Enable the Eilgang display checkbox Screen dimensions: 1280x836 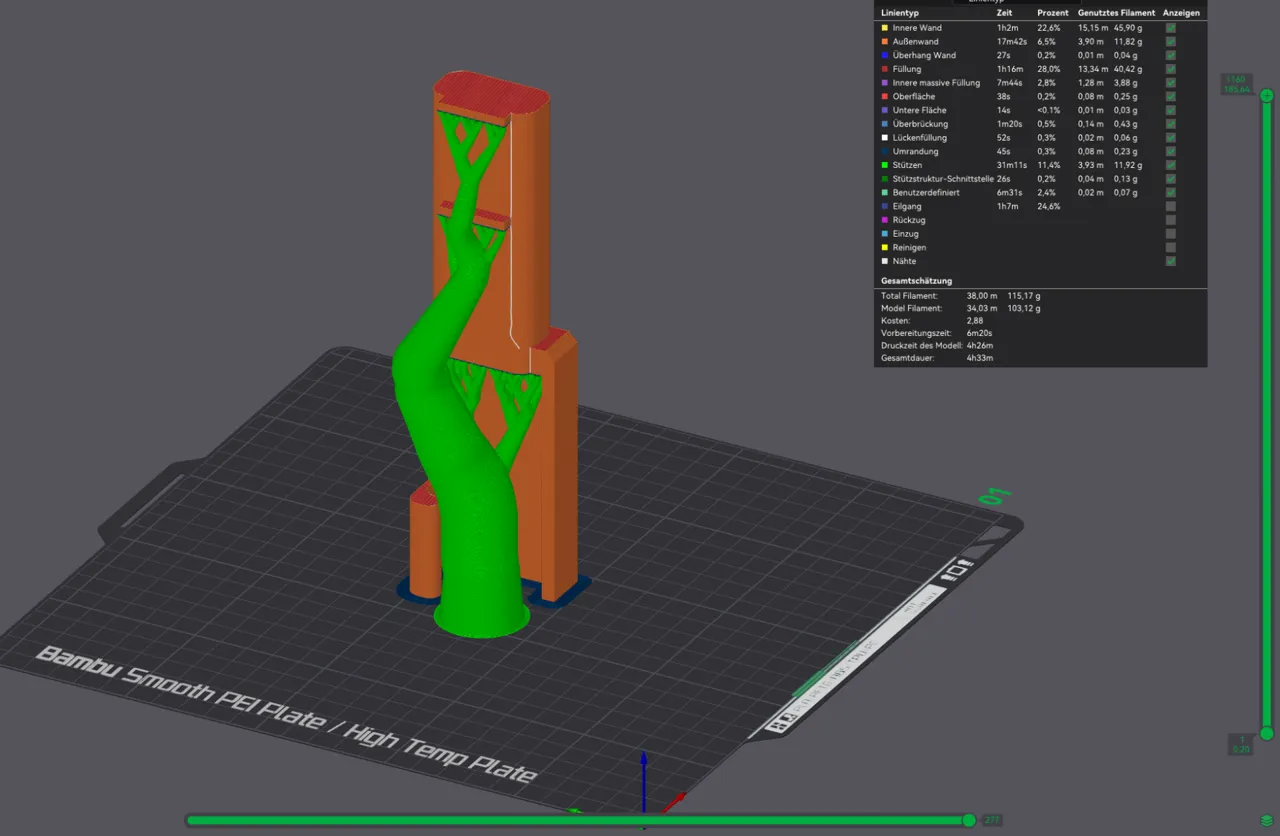(x=1170, y=206)
